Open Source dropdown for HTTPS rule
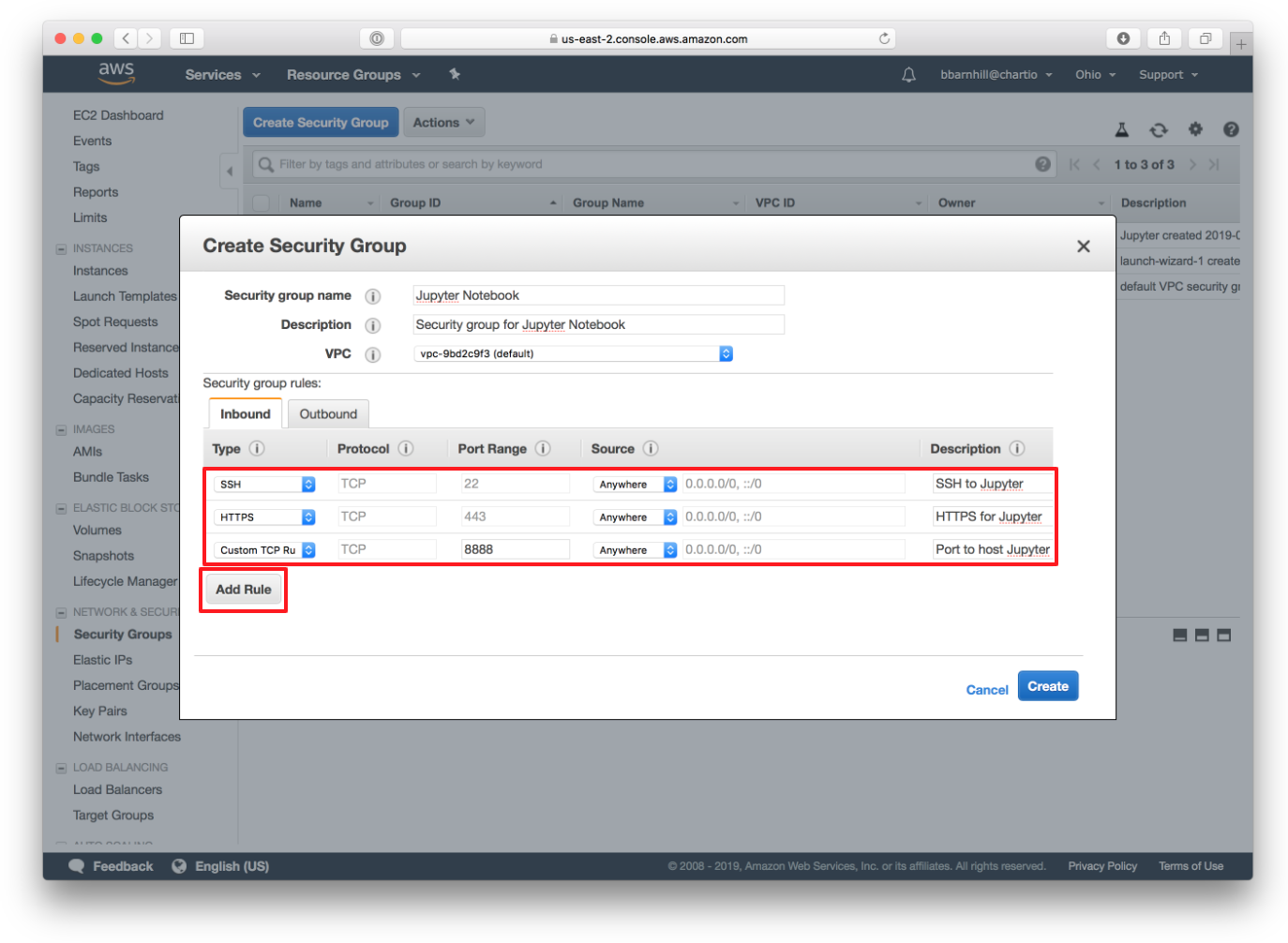The height and width of the screenshot is (943, 1288). (x=635, y=517)
